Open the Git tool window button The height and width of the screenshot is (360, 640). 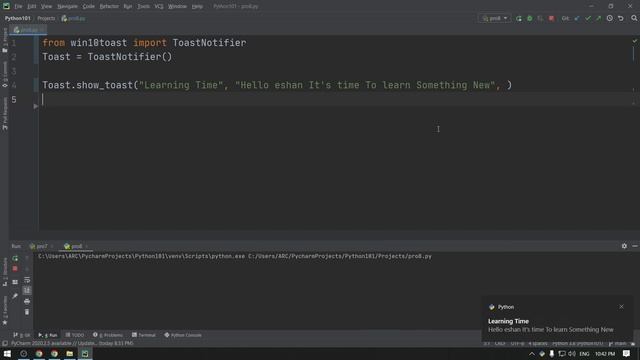21,335
